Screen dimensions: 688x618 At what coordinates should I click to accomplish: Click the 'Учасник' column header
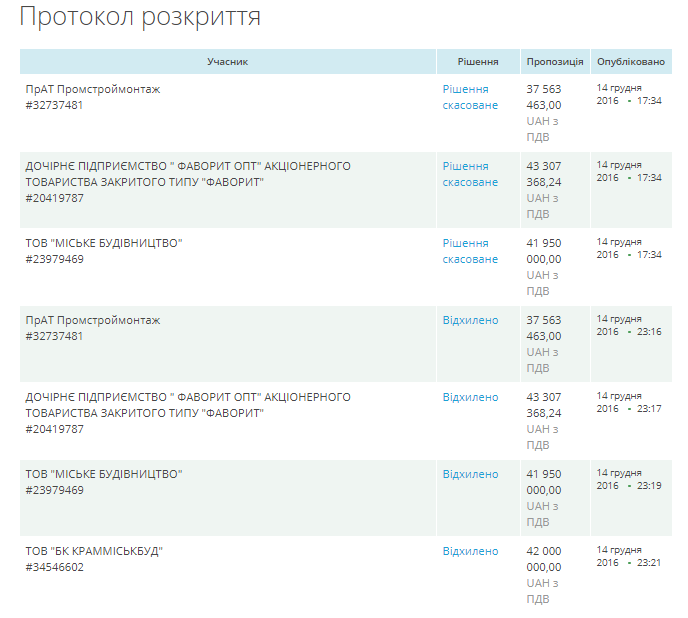click(x=227, y=62)
